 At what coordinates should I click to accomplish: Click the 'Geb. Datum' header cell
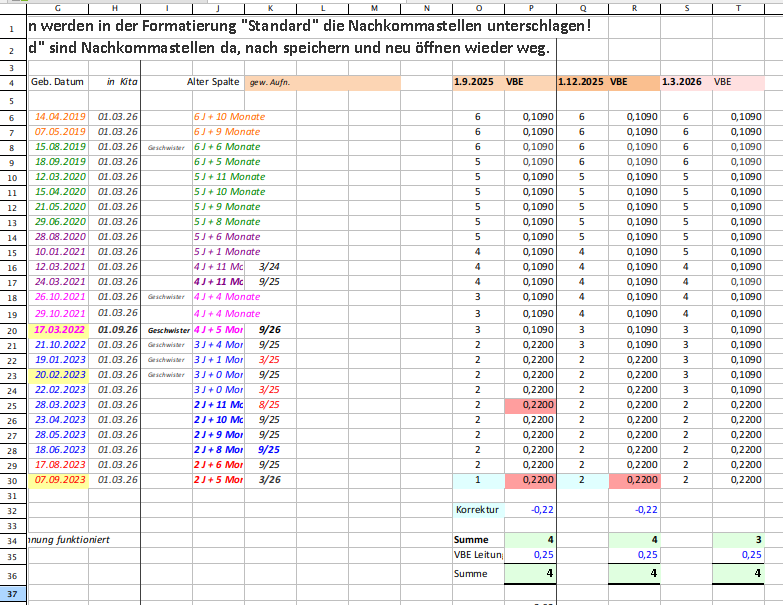(x=57, y=82)
